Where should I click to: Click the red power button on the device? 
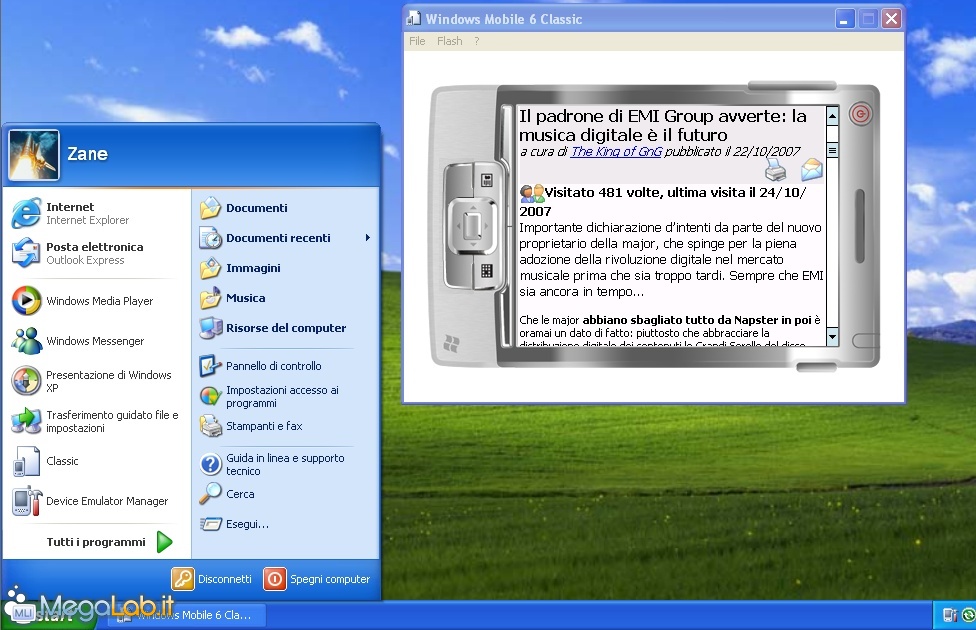[x=860, y=114]
